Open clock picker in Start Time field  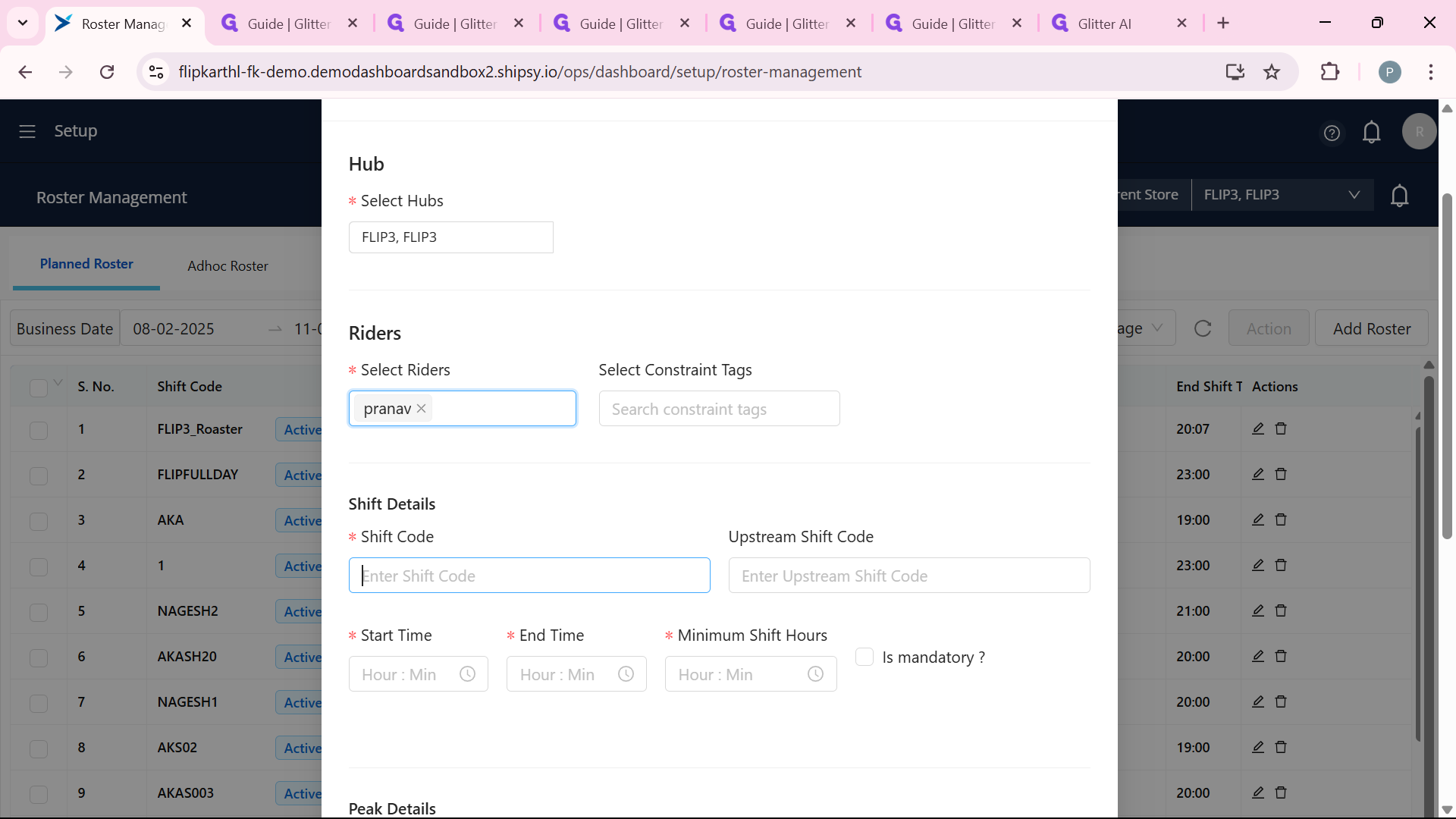click(467, 674)
